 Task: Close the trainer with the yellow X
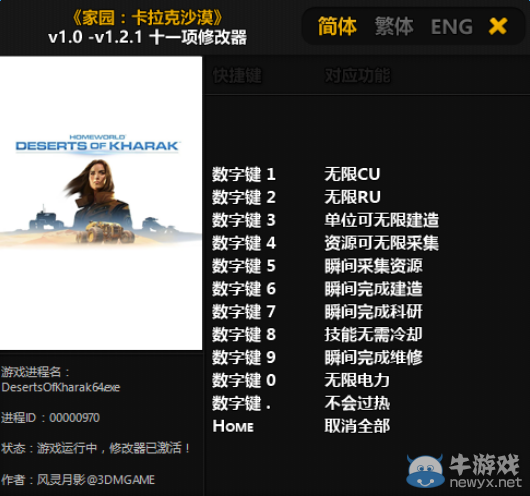click(x=498, y=26)
